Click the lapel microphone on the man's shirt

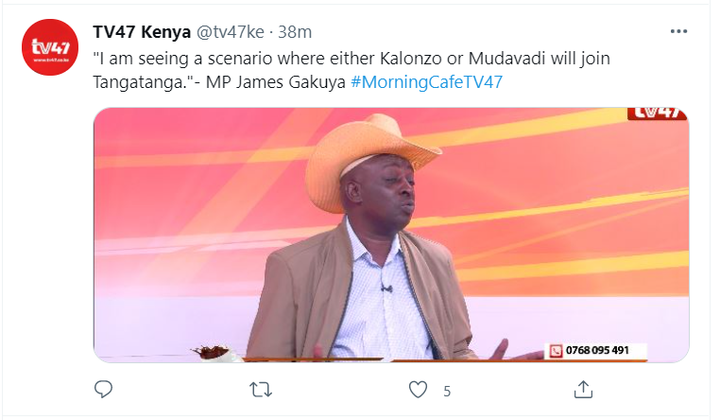coord(387,288)
